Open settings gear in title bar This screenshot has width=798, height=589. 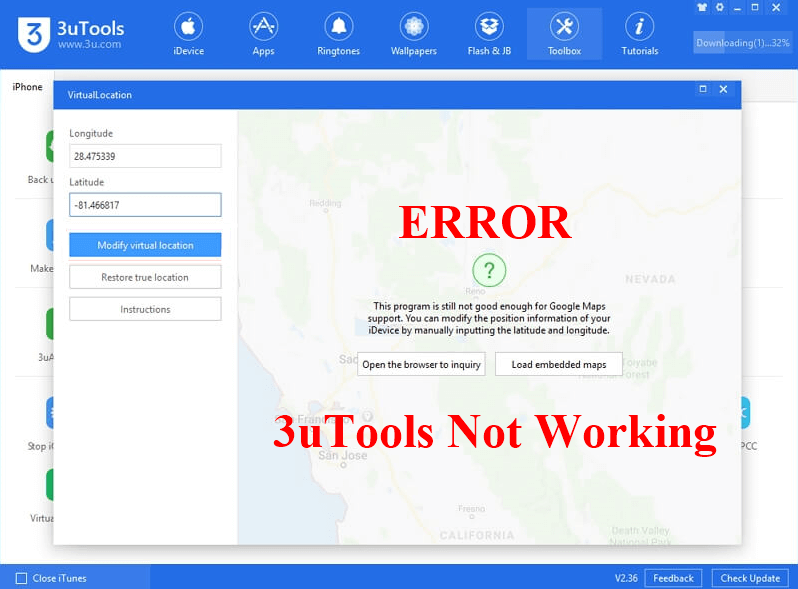(720, 7)
